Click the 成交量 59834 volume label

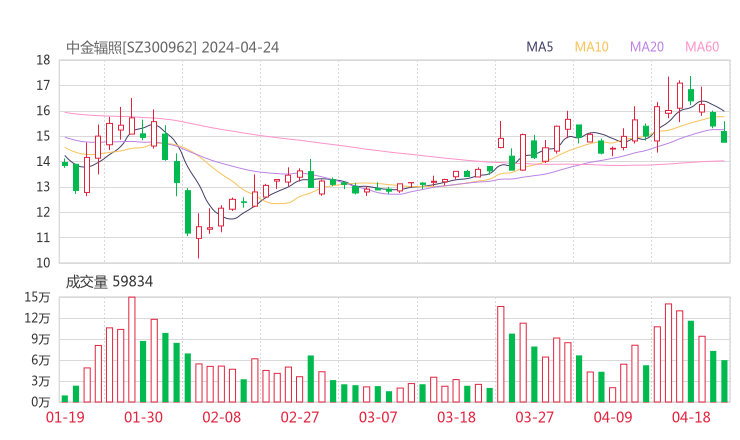point(109,282)
